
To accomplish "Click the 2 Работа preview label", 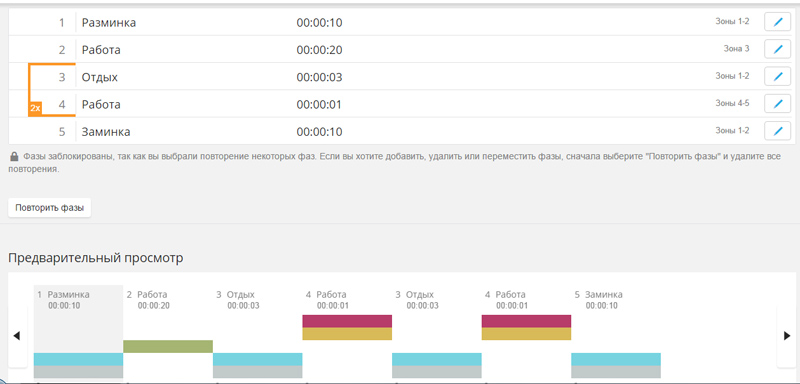I will click(x=146, y=295).
